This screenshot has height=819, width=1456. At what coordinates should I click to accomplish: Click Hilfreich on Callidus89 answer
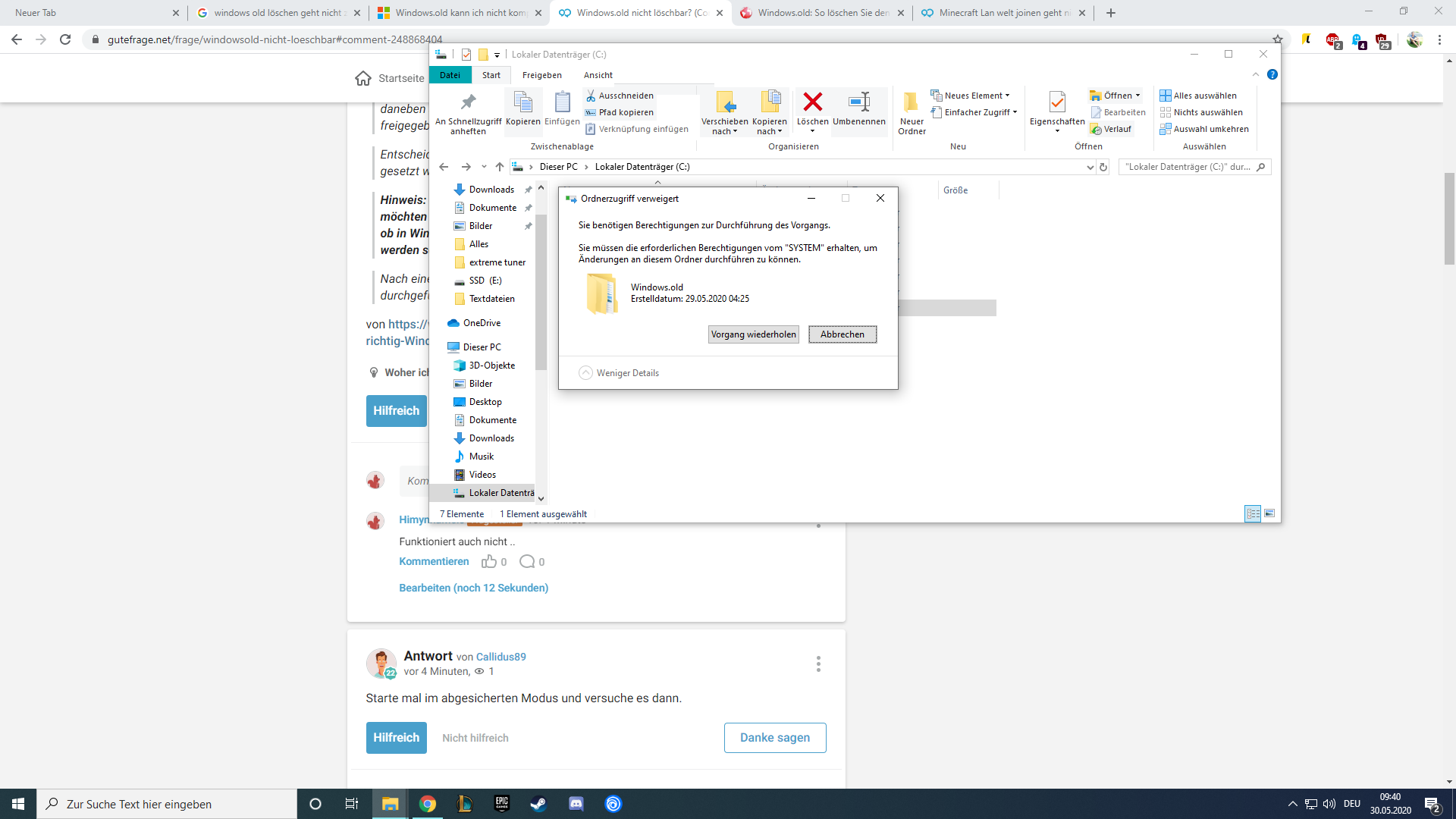396,738
